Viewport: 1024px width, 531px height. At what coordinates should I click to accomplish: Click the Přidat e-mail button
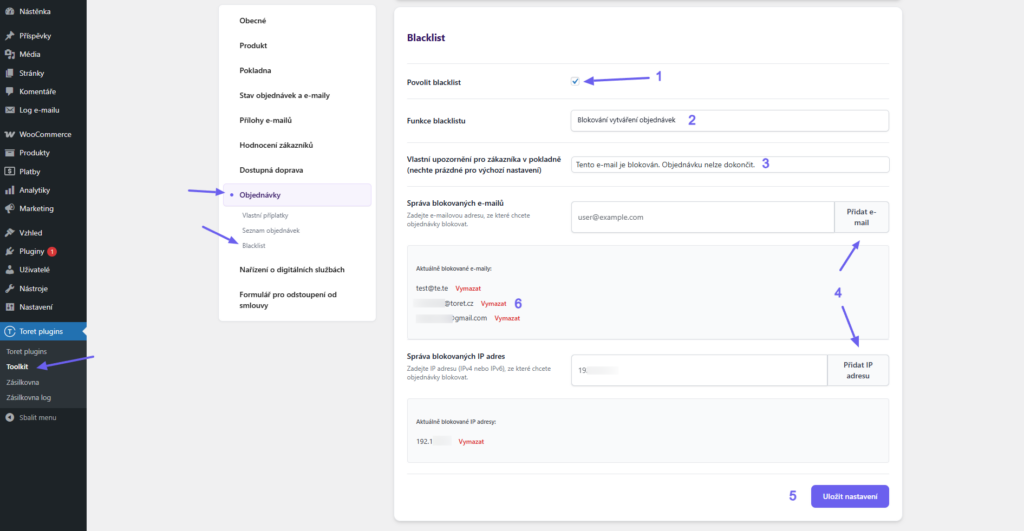(861, 217)
